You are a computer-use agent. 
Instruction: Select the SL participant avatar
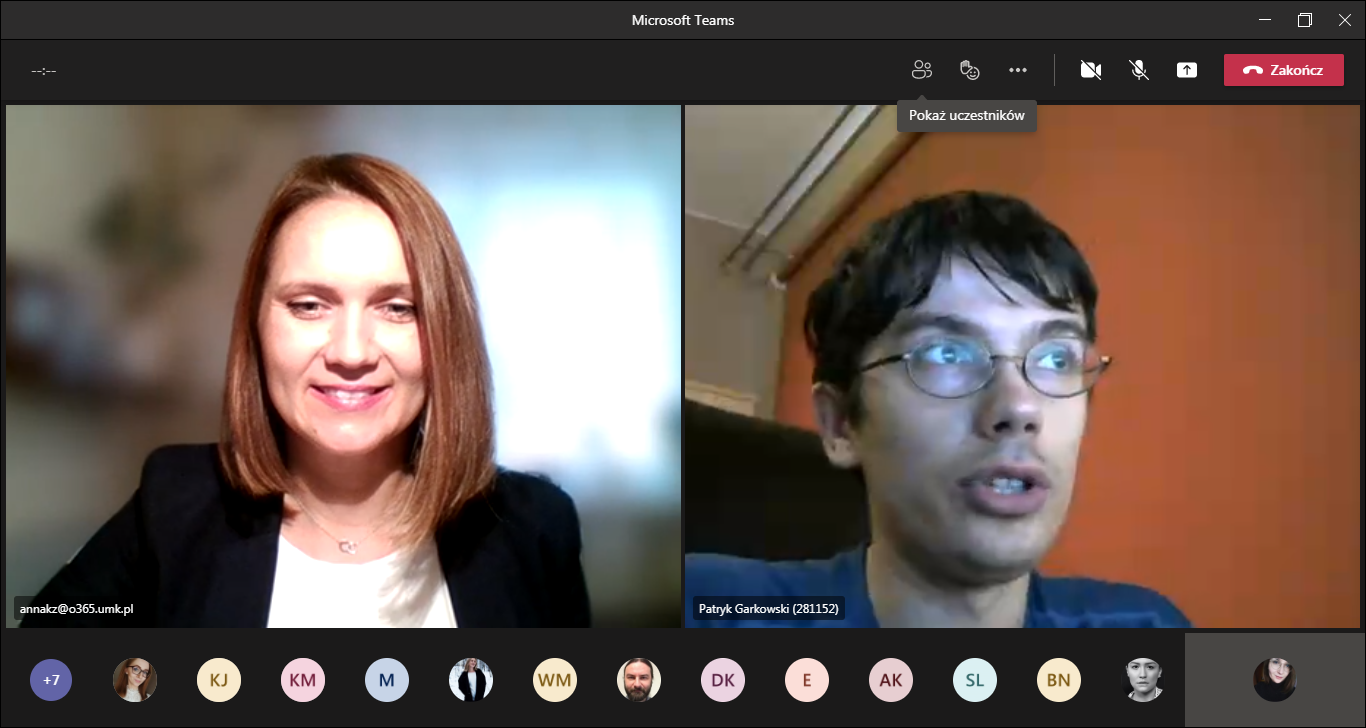975,680
